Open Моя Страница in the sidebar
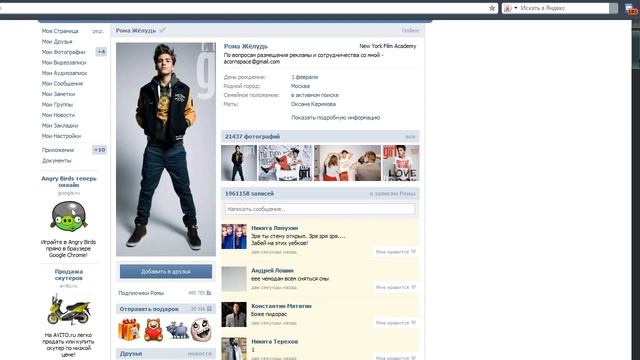 pos(60,31)
